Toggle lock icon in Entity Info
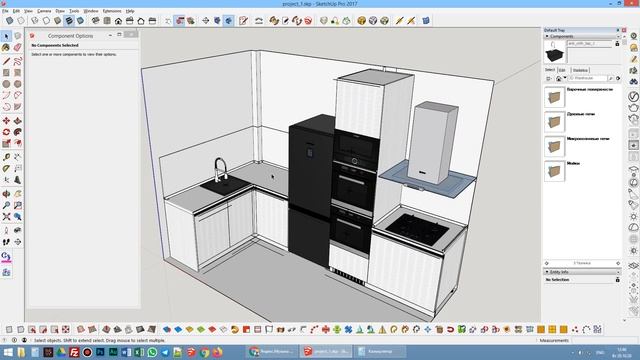 click(618, 280)
